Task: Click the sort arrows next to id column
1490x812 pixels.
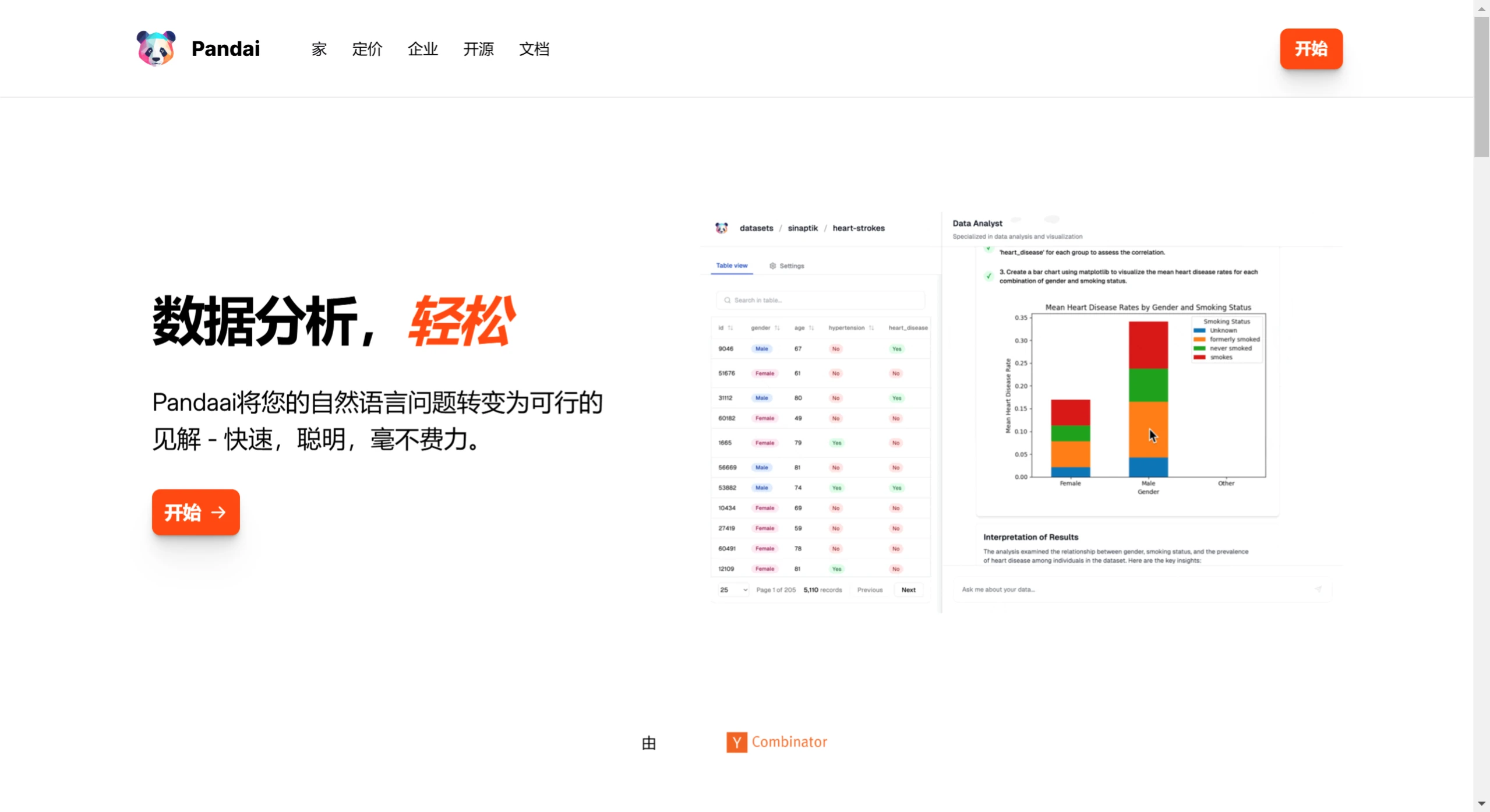Action: [x=730, y=328]
